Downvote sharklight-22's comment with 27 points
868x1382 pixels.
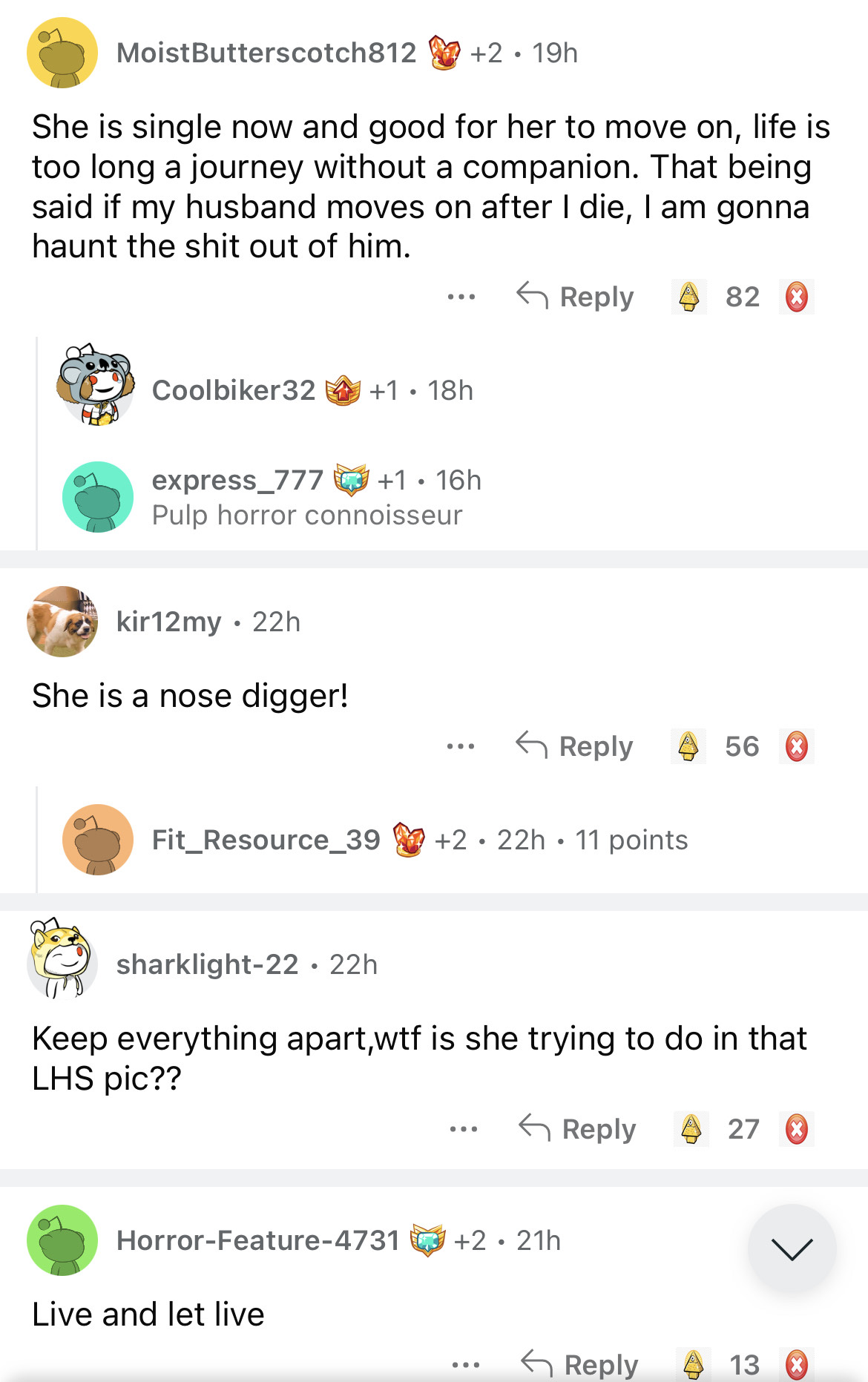pyautogui.click(x=797, y=1129)
